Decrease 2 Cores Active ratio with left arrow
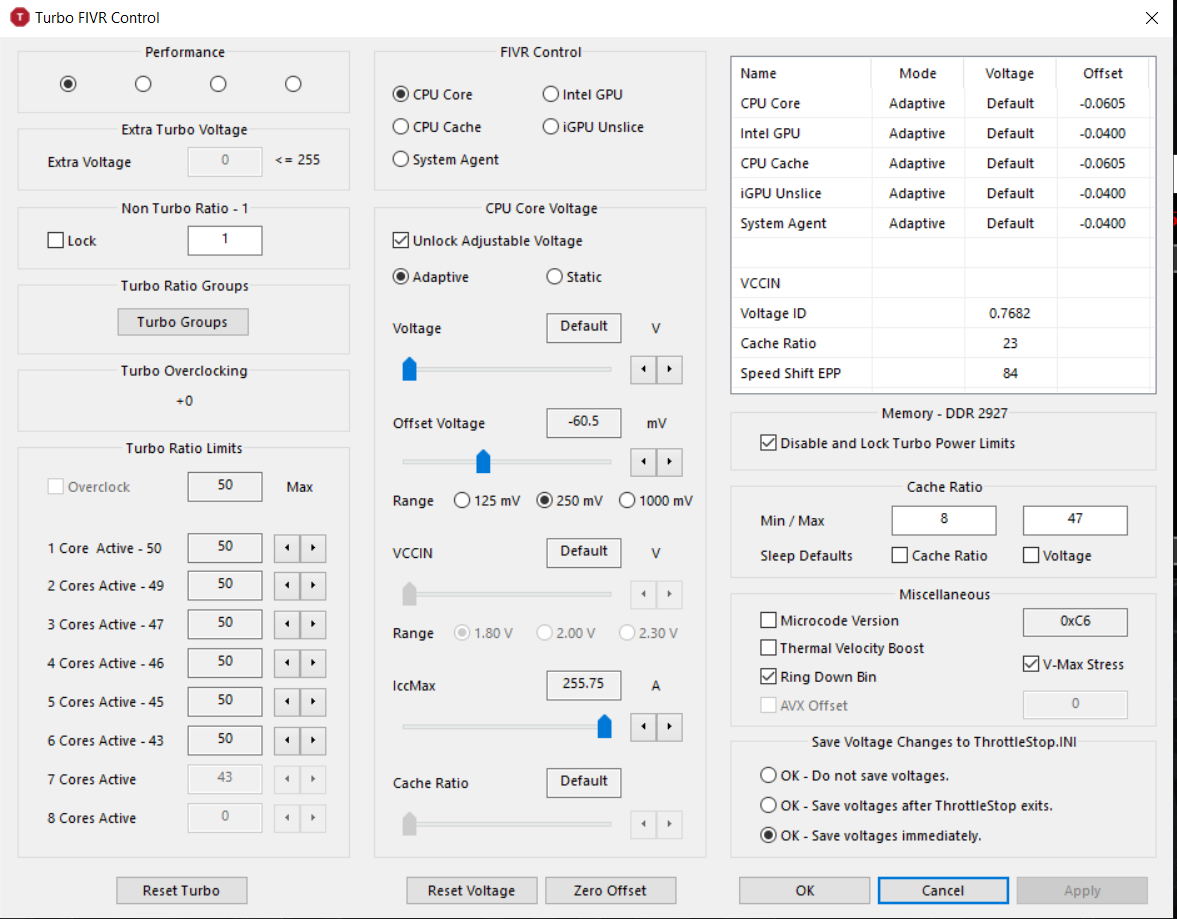Image resolution: width=1177 pixels, height=919 pixels. click(287, 586)
